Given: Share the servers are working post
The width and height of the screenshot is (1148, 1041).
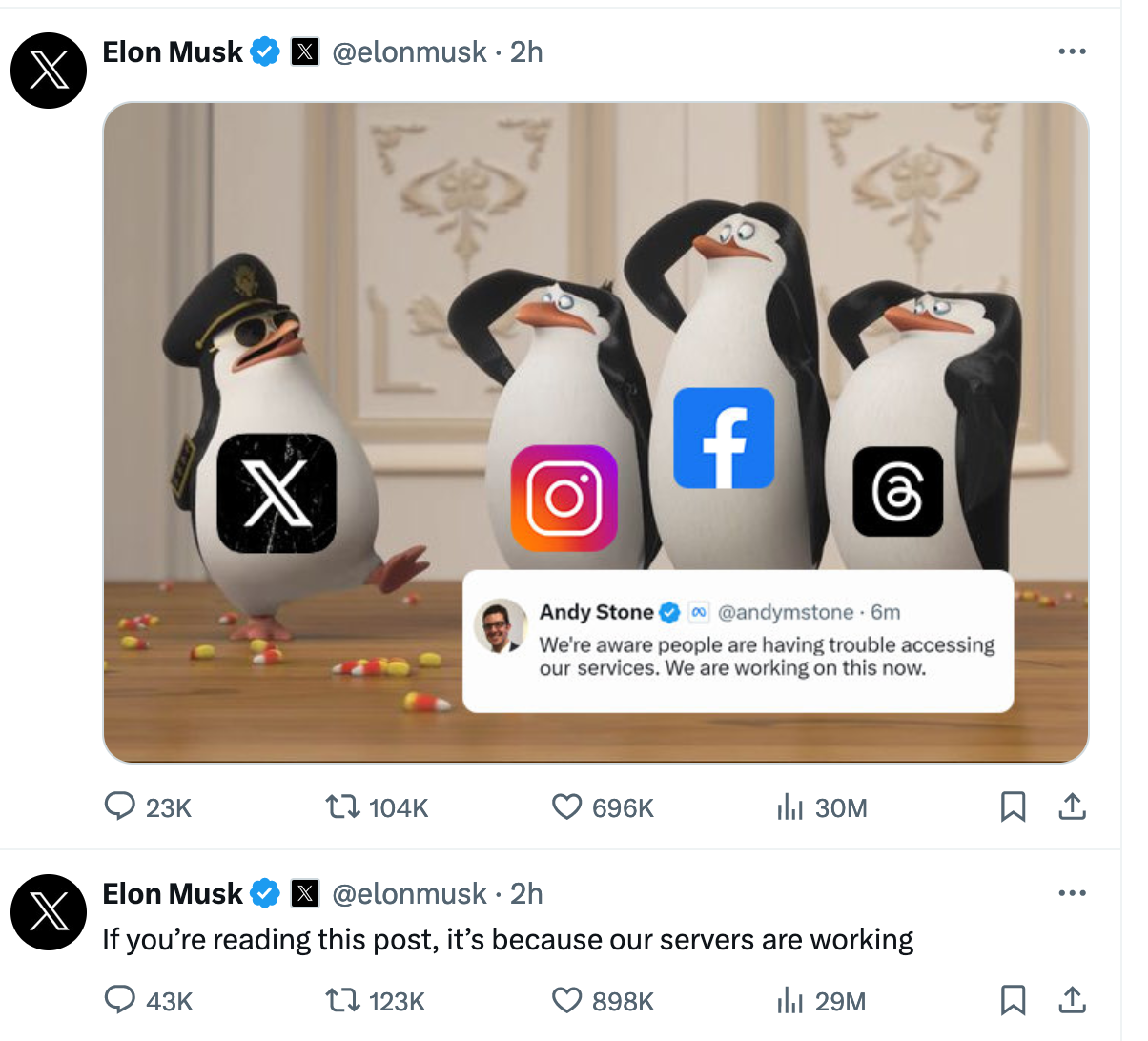Looking at the screenshot, I should 1073,1000.
